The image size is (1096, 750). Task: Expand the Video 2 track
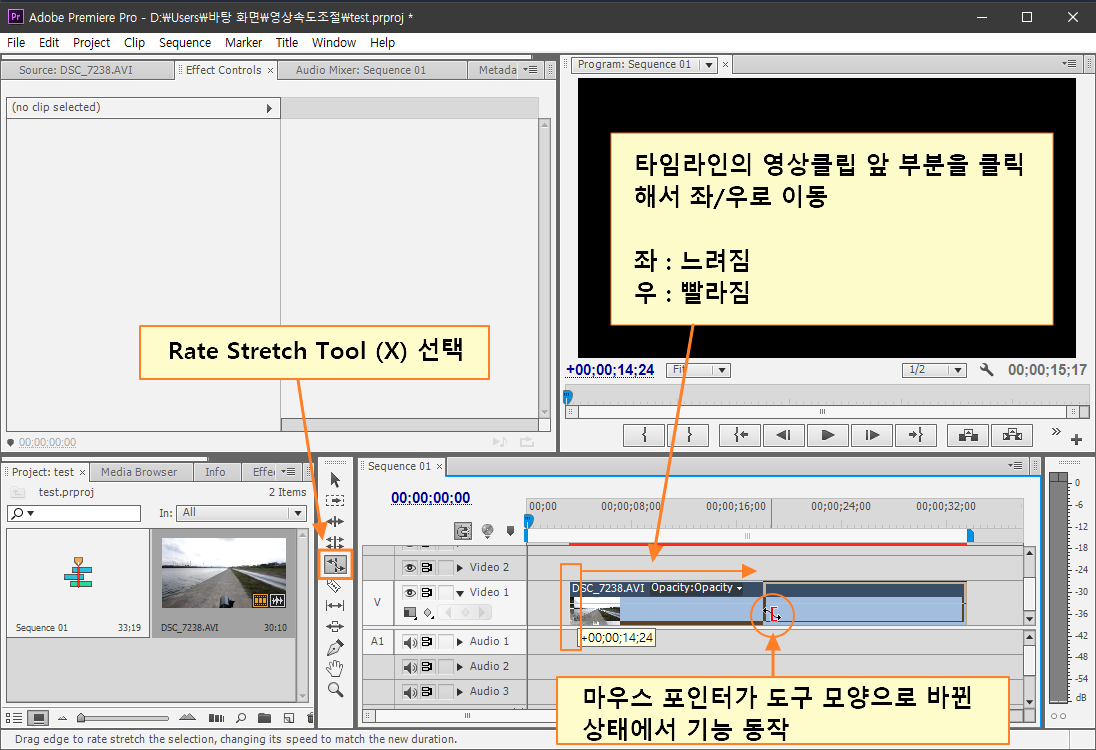(x=460, y=568)
